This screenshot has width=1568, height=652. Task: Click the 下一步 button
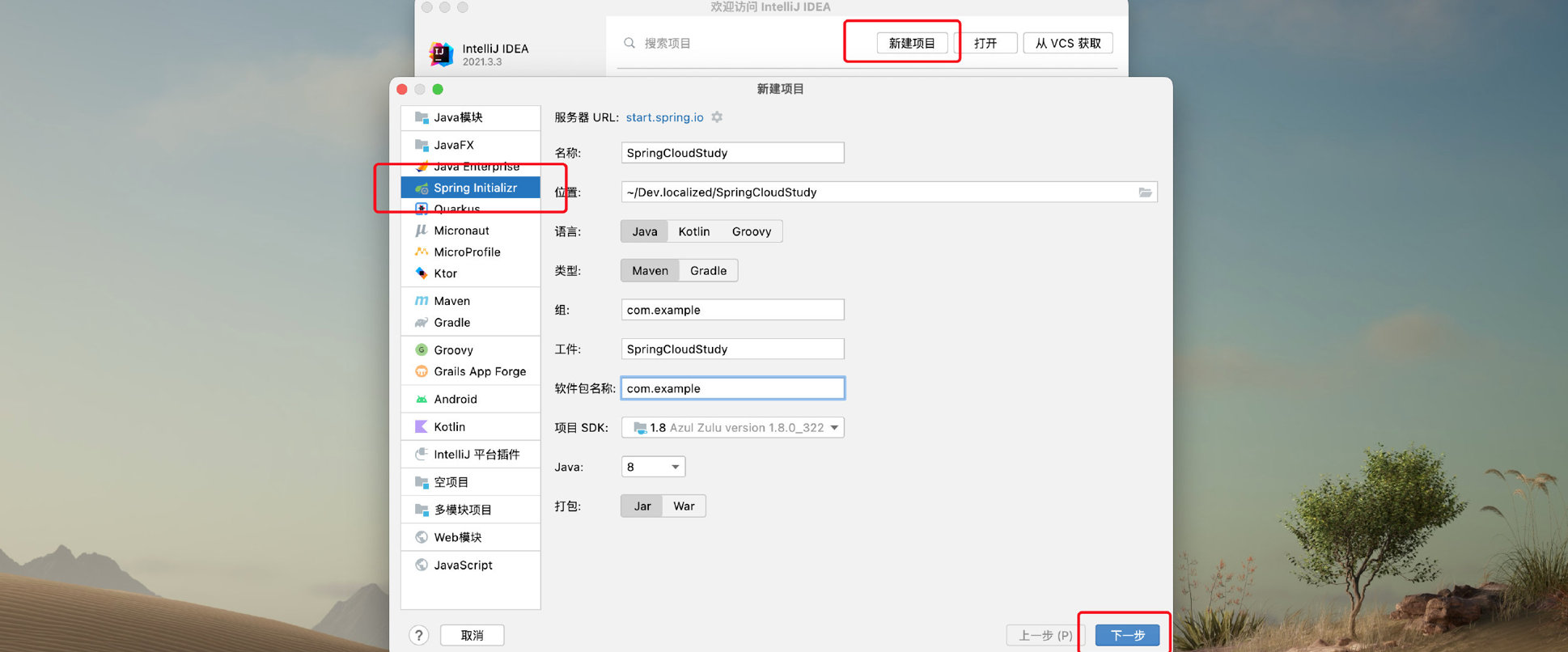(1127, 636)
